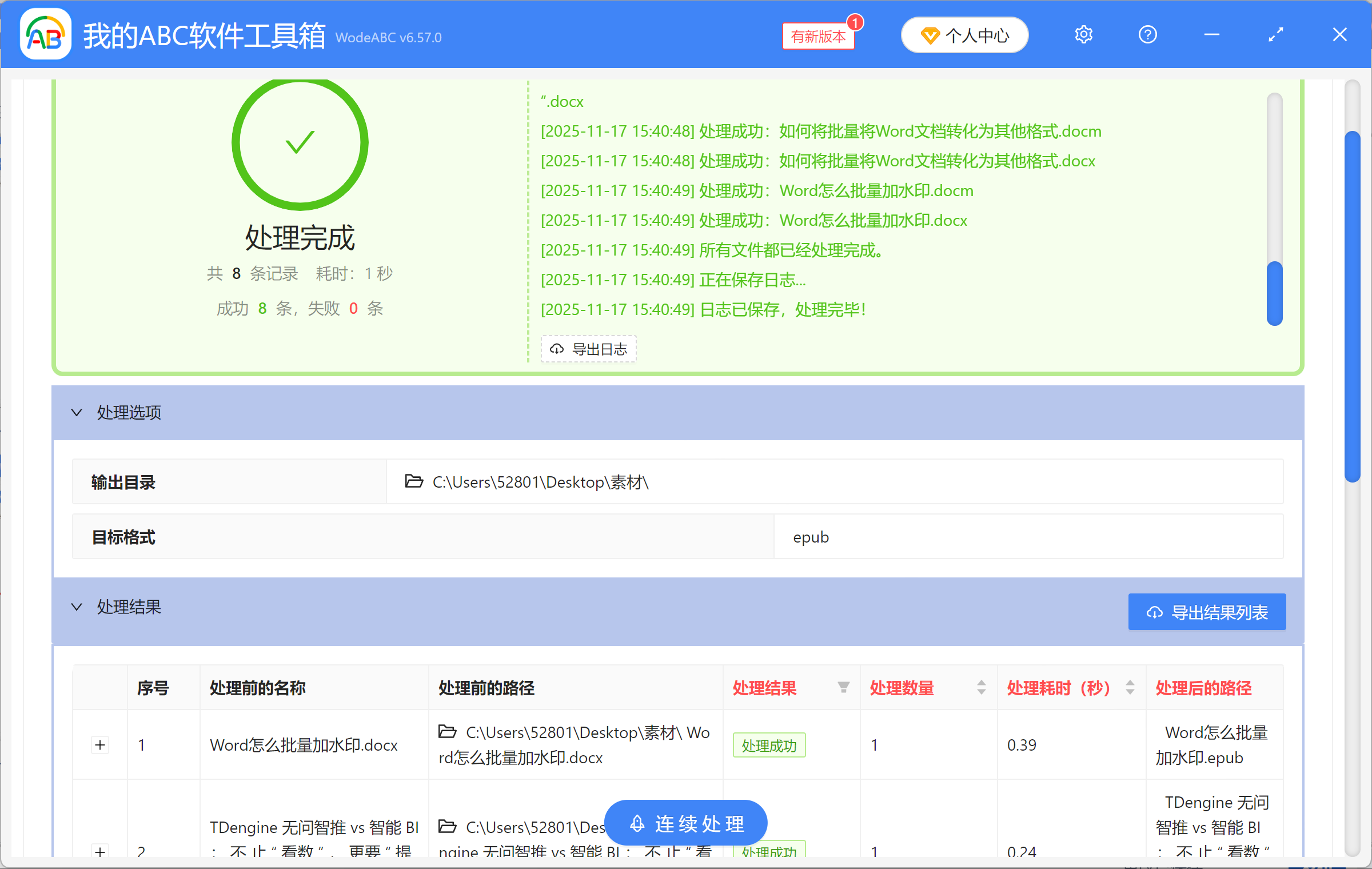Open the 有新版本 update notice
The width and height of the screenshot is (1372, 869).
819,35
